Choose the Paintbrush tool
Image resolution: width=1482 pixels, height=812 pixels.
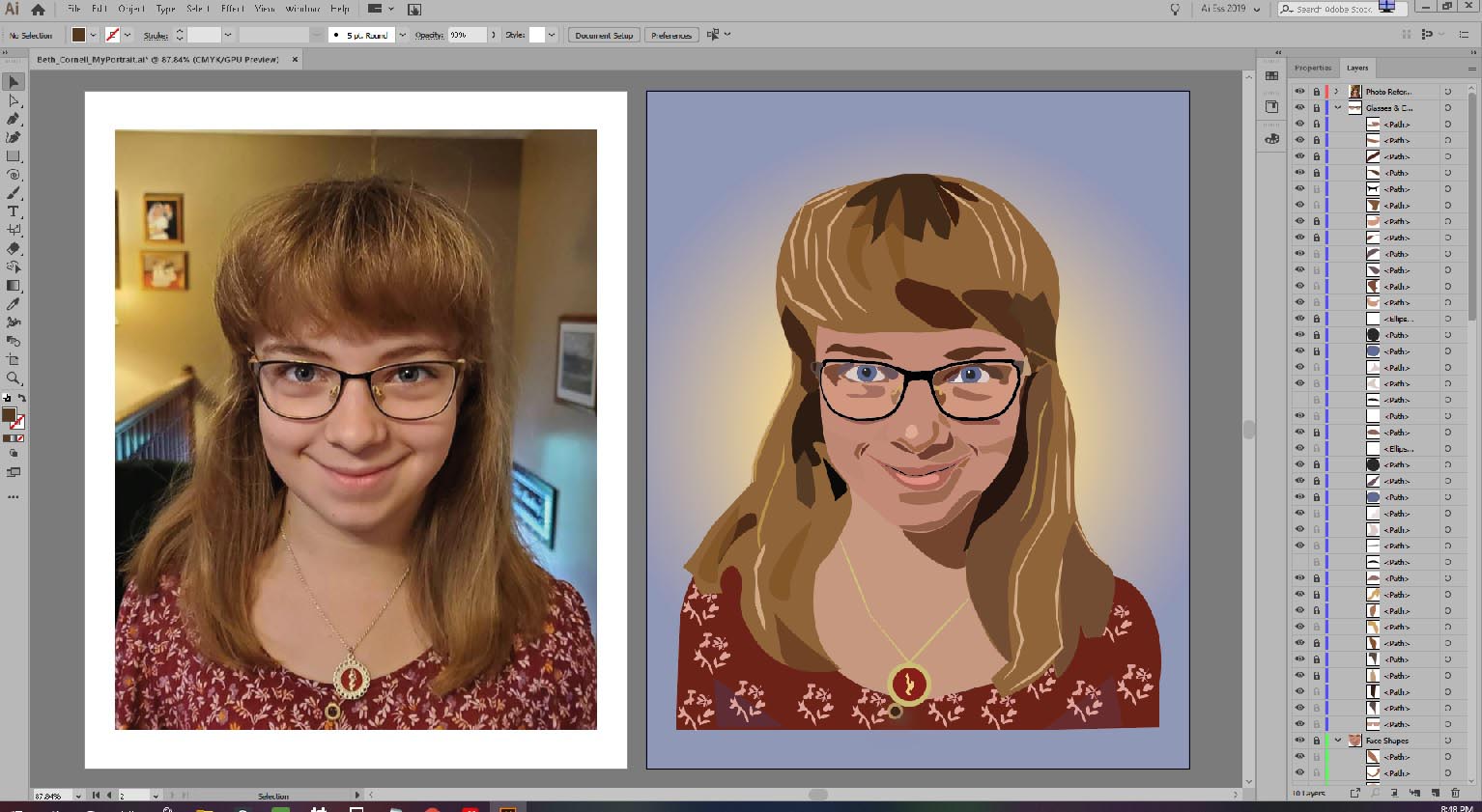14,193
